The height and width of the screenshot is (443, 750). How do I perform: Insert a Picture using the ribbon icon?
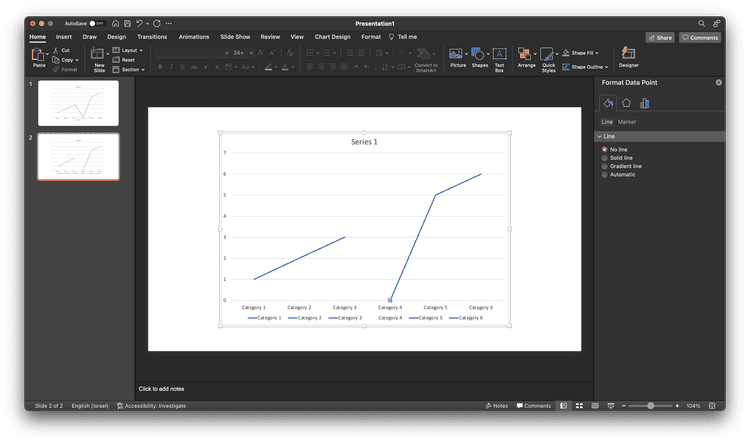[456, 54]
